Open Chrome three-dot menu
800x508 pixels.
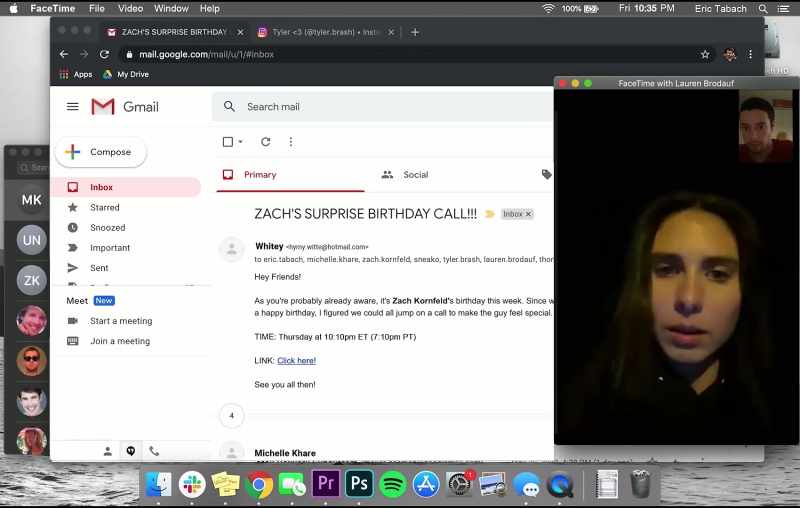[x=750, y=54]
